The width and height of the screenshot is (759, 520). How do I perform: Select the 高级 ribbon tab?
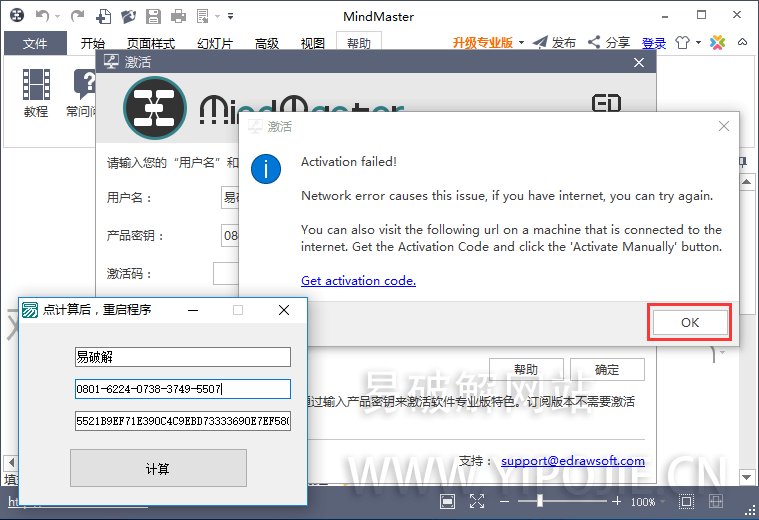(x=267, y=43)
